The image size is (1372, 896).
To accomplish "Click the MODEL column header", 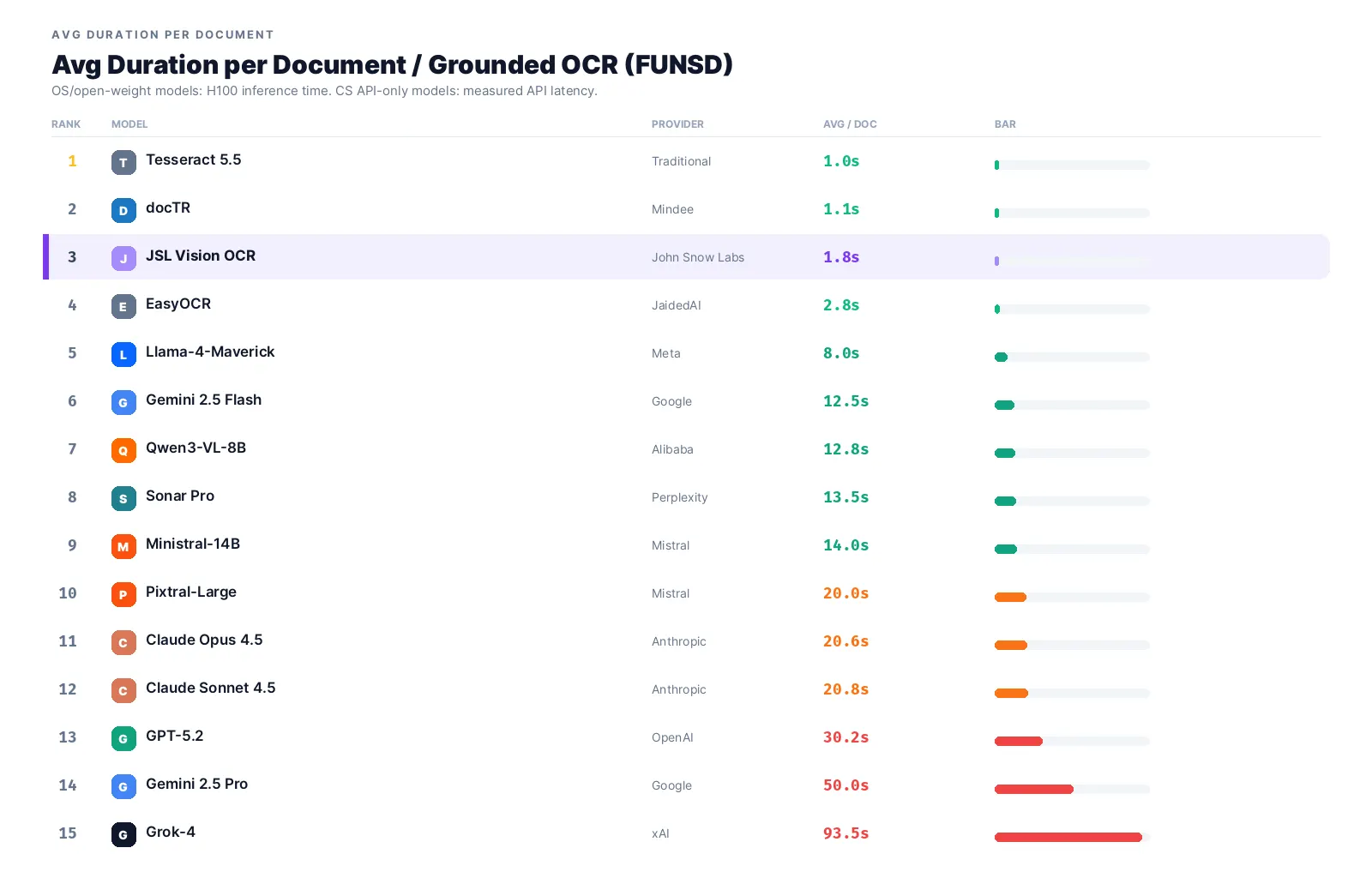I will [x=129, y=124].
